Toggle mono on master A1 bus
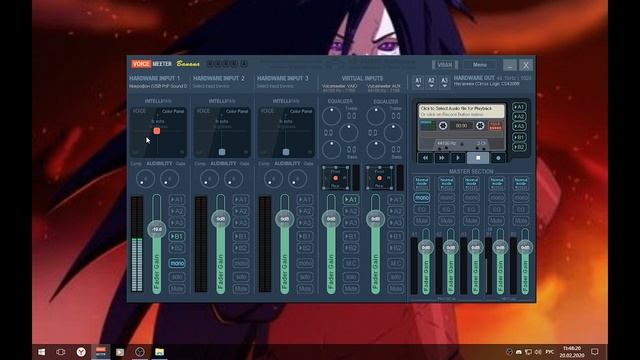Viewport: 640px width, 360px height. coord(422,198)
